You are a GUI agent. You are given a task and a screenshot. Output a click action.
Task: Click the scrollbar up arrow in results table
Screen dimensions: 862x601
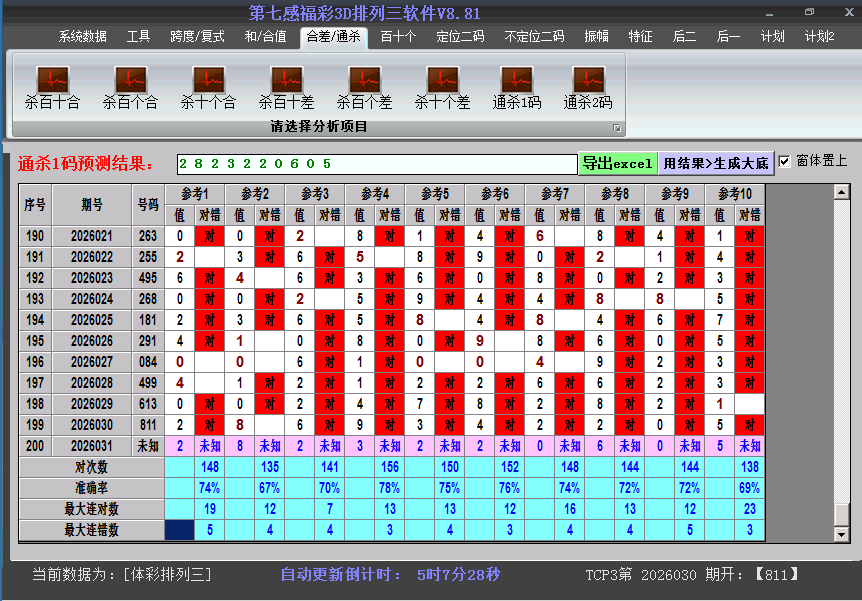click(x=842, y=191)
